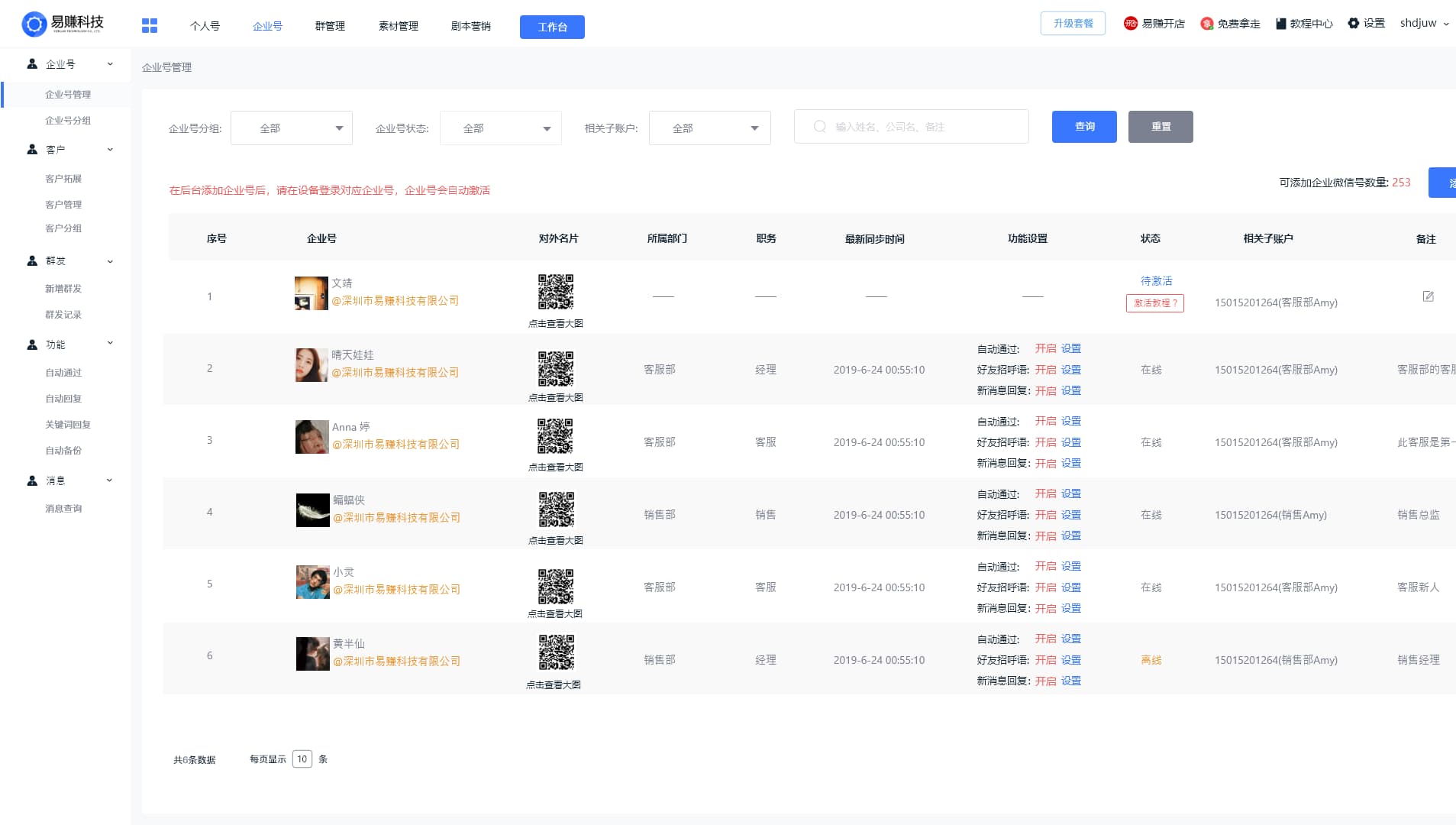Screen dimensions: 1456x825
Task: Open 关键词回复 in sidebar
Action: (68, 425)
